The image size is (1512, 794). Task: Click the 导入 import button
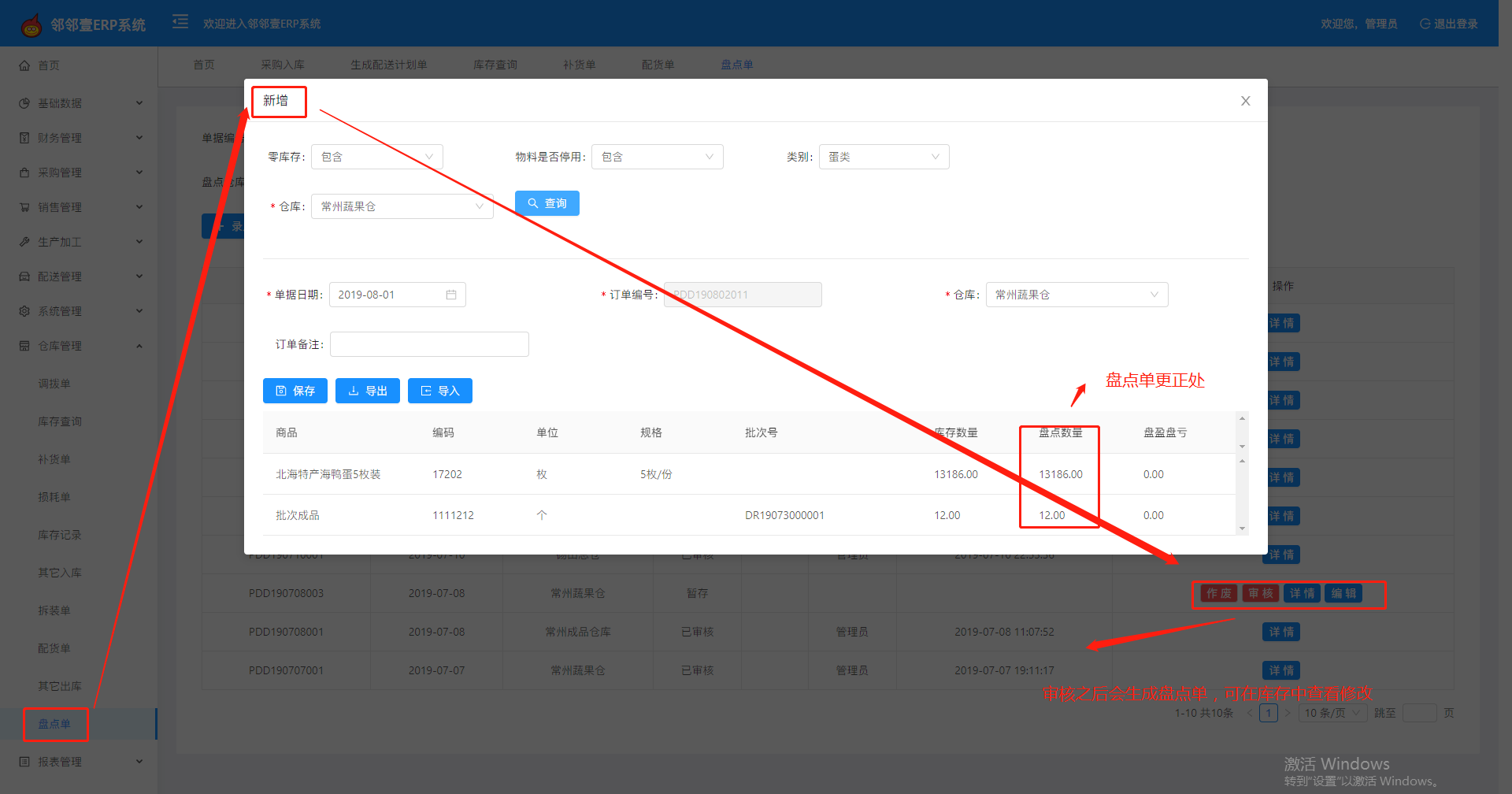coord(440,391)
